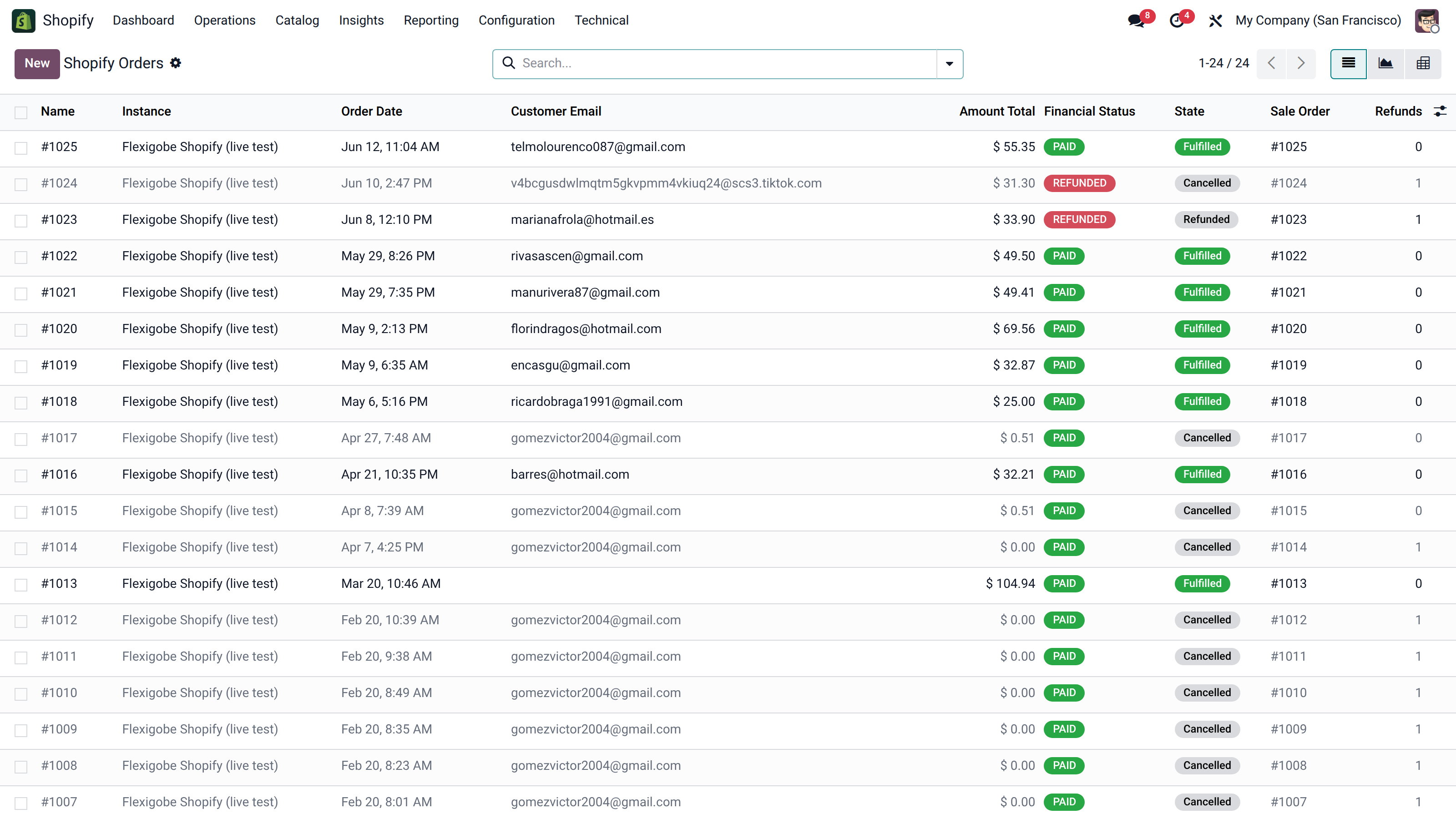Open the Operations menu
Image resolution: width=1456 pixels, height=819 pixels.
(224, 20)
